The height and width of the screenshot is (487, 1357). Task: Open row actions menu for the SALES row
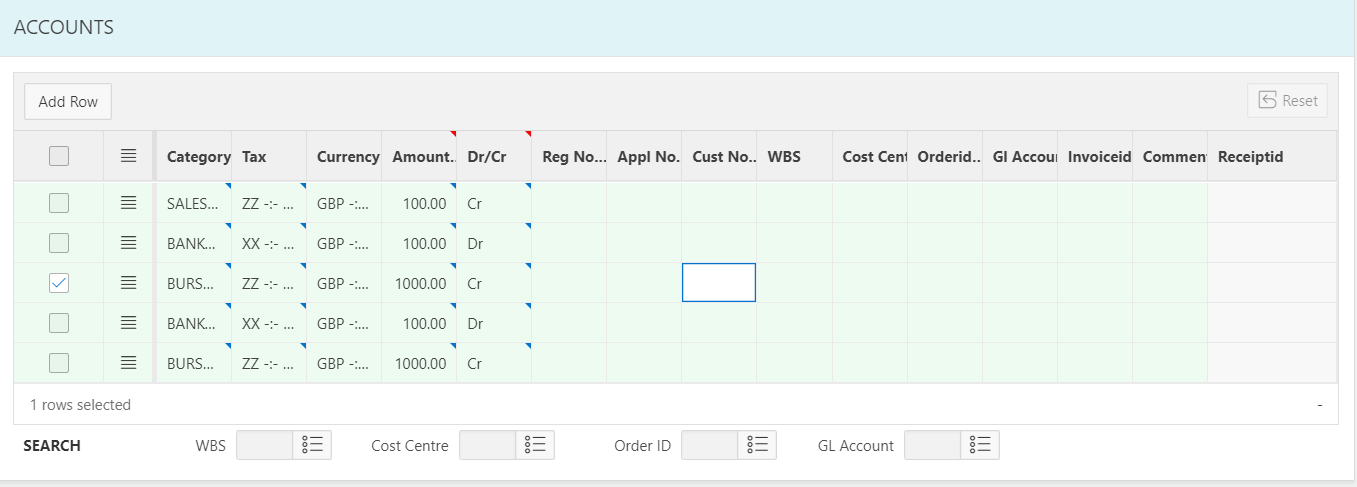[x=128, y=203]
